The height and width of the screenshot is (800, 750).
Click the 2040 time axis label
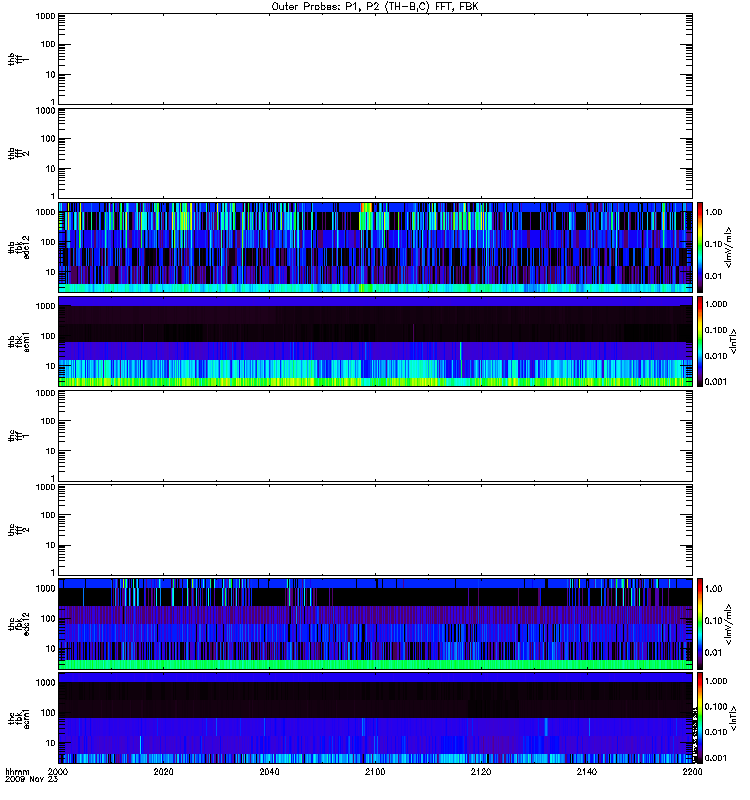pyautogui.click(x=269, y=771)
